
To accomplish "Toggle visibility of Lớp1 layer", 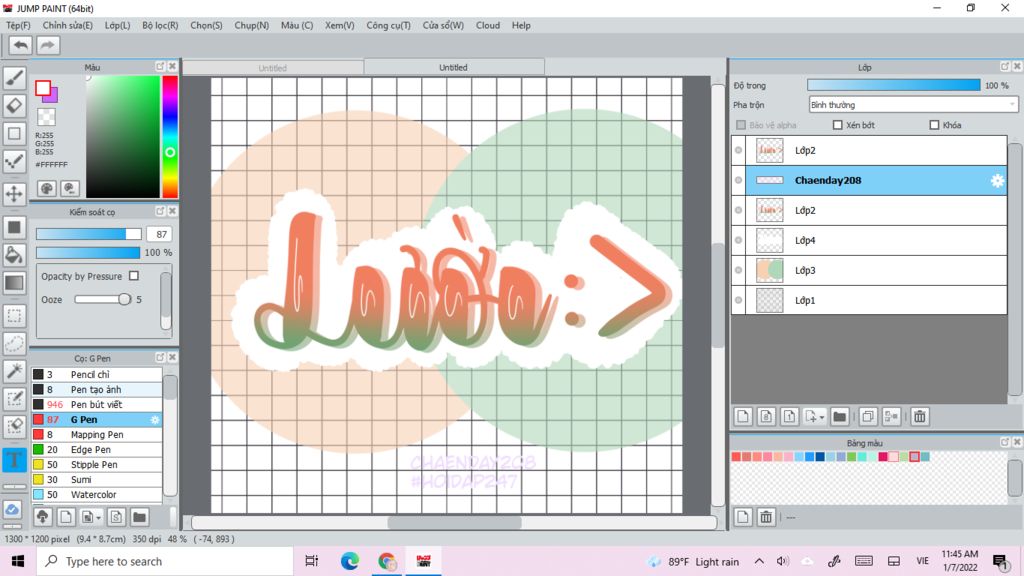I will (739, 300).
